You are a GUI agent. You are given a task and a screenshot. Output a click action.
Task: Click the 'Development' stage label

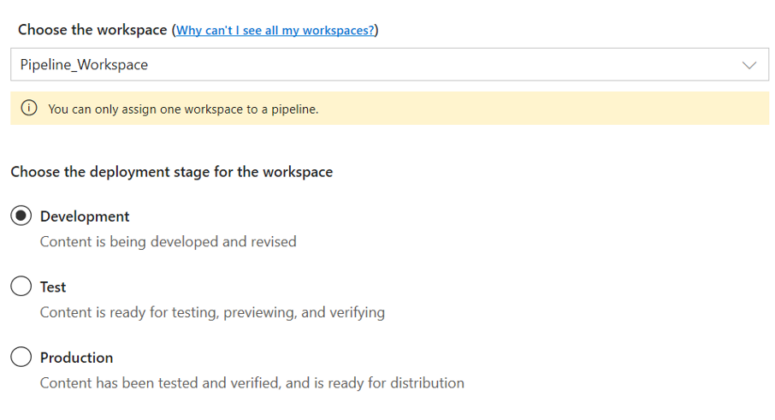point(85,216)
